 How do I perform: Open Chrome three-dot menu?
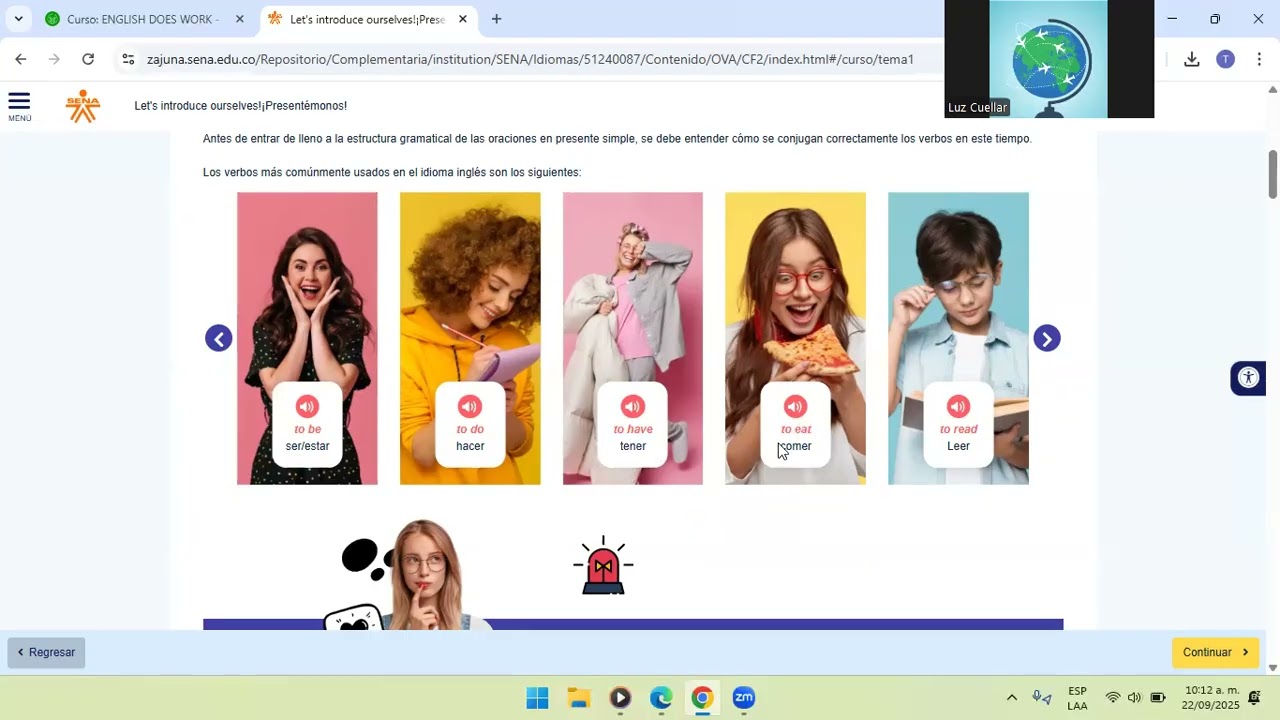pyautogui.click(x=1259, y=59)
